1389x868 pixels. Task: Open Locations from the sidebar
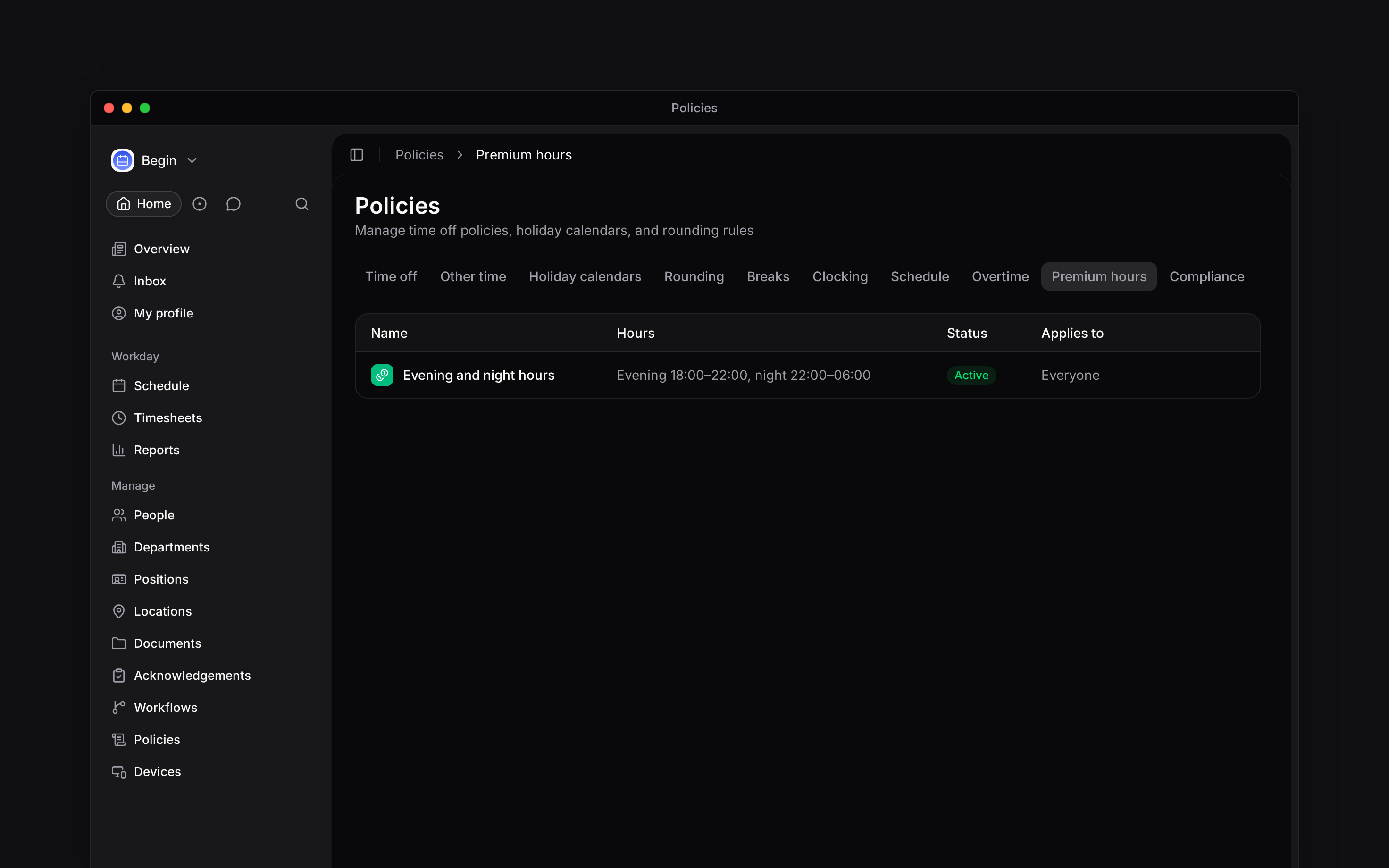click(x=211, y=611)
